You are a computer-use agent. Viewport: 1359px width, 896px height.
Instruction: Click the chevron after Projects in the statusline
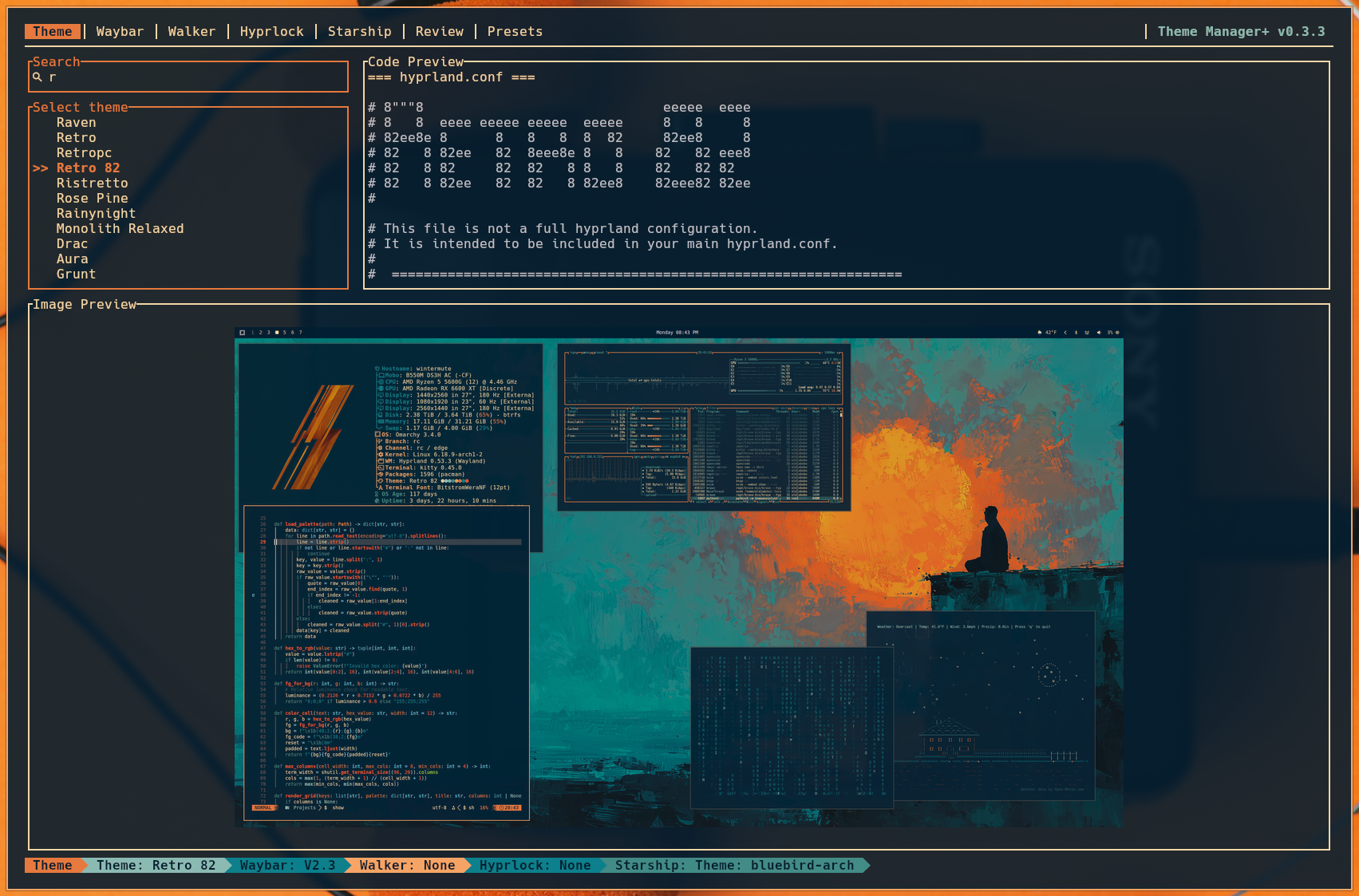click(x=320, y=807)
